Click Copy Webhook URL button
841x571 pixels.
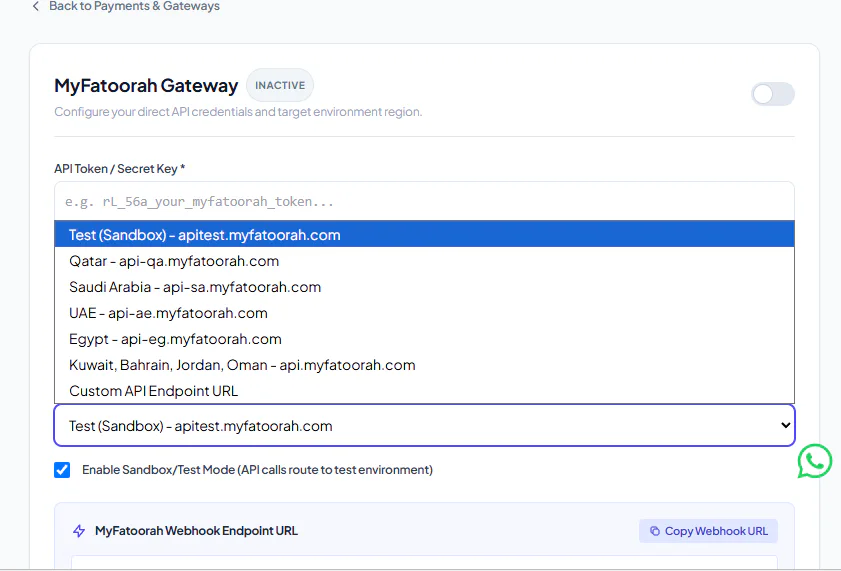(x=708, y=531)
